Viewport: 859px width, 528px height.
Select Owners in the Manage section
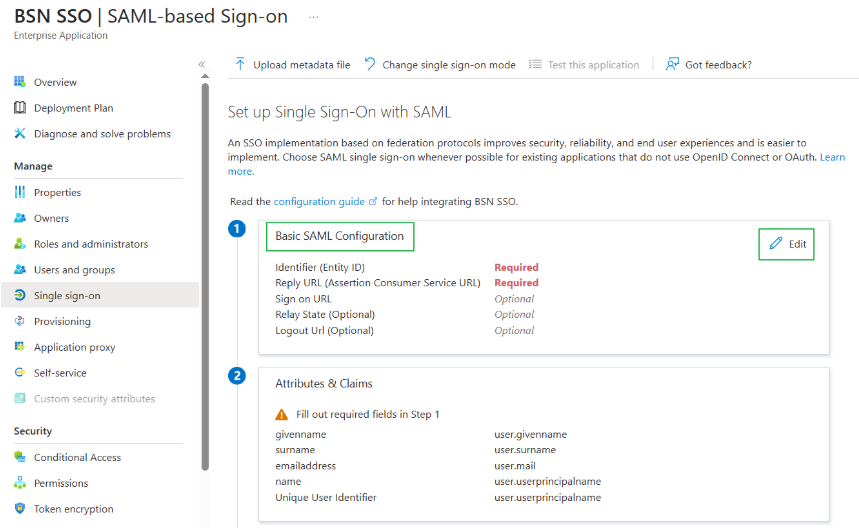(x=51, y=218)
